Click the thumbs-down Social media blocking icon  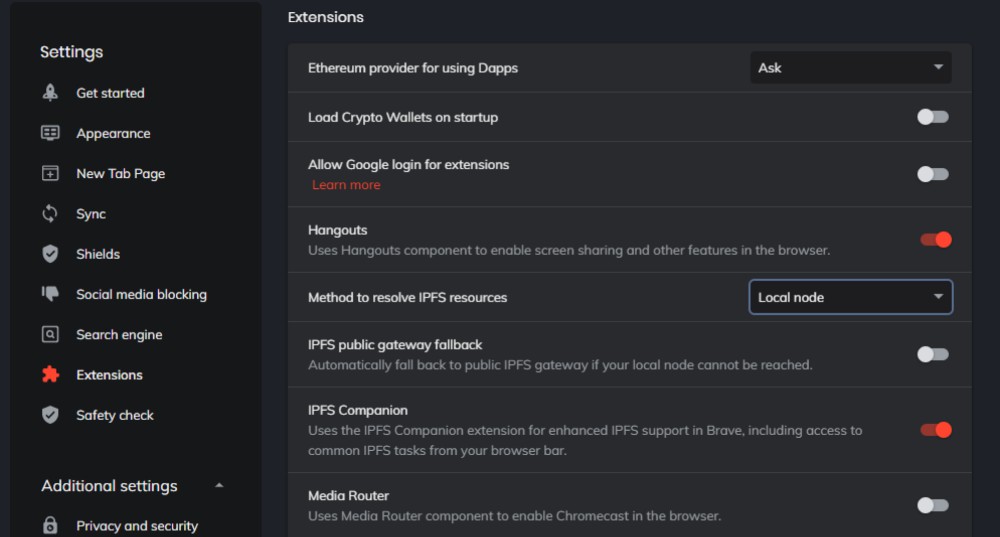pos(50,293)
